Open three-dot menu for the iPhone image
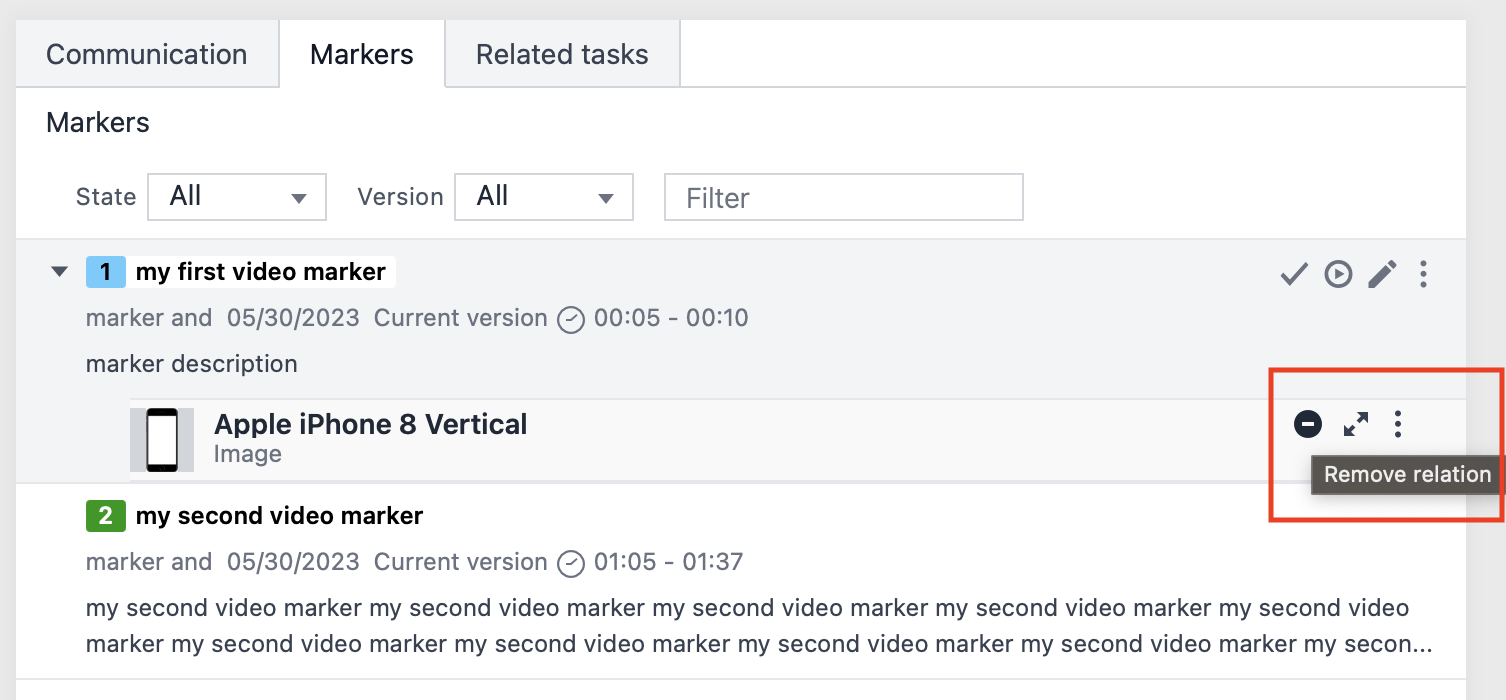The image size is (1506, 700). pyautogui.click(x=1397, y=424)
